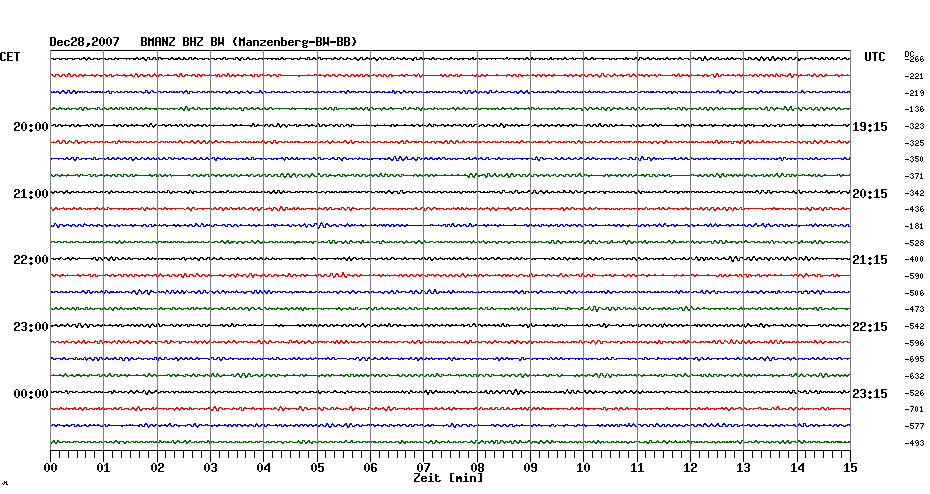
Task: Click minute tick label 05
Action: point(317,468)
